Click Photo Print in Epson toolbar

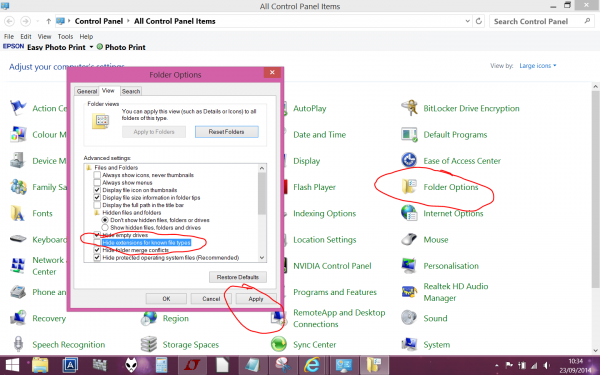tap(121, 47)
